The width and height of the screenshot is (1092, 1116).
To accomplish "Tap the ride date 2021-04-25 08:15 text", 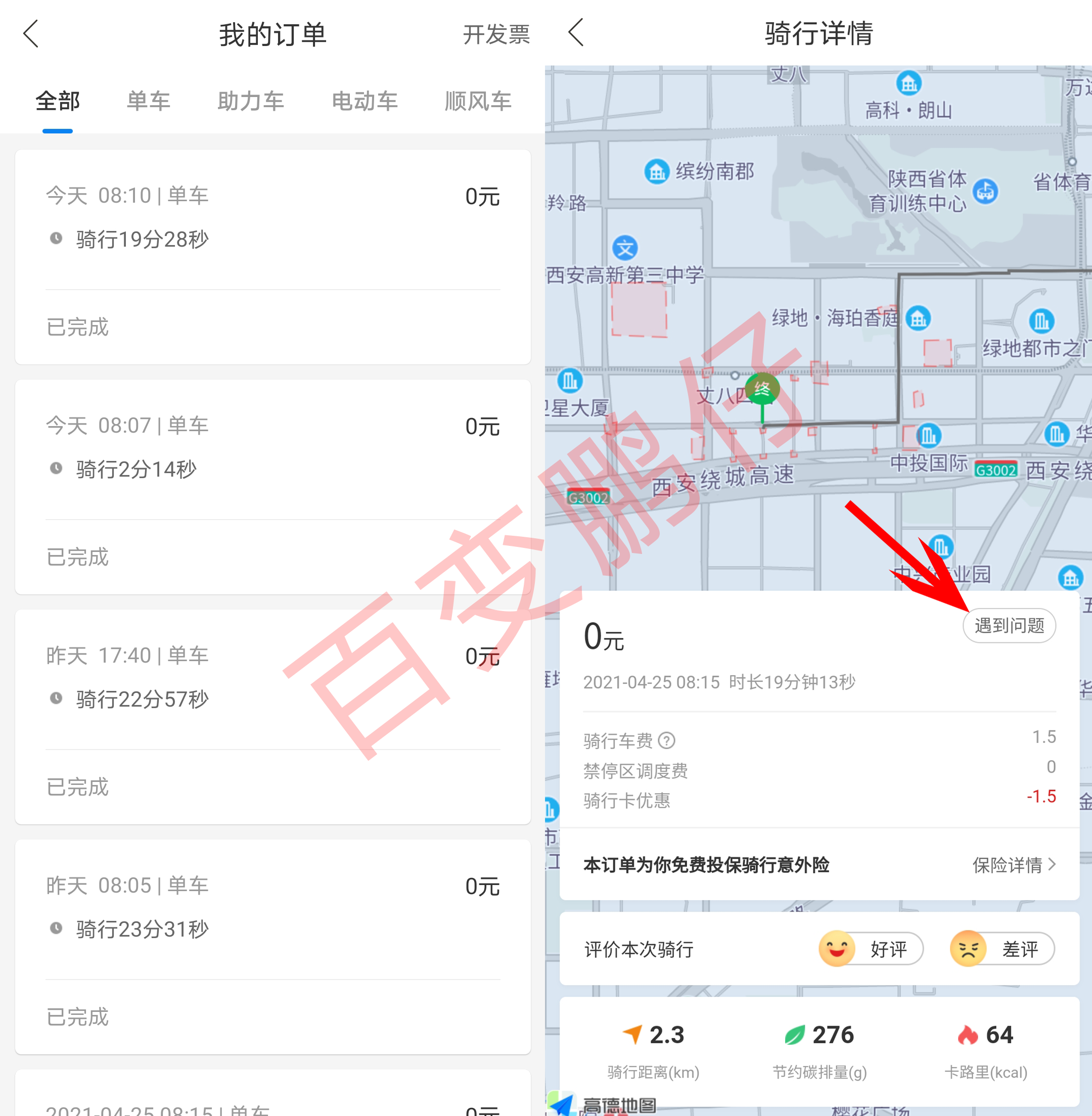I will 652,682.
